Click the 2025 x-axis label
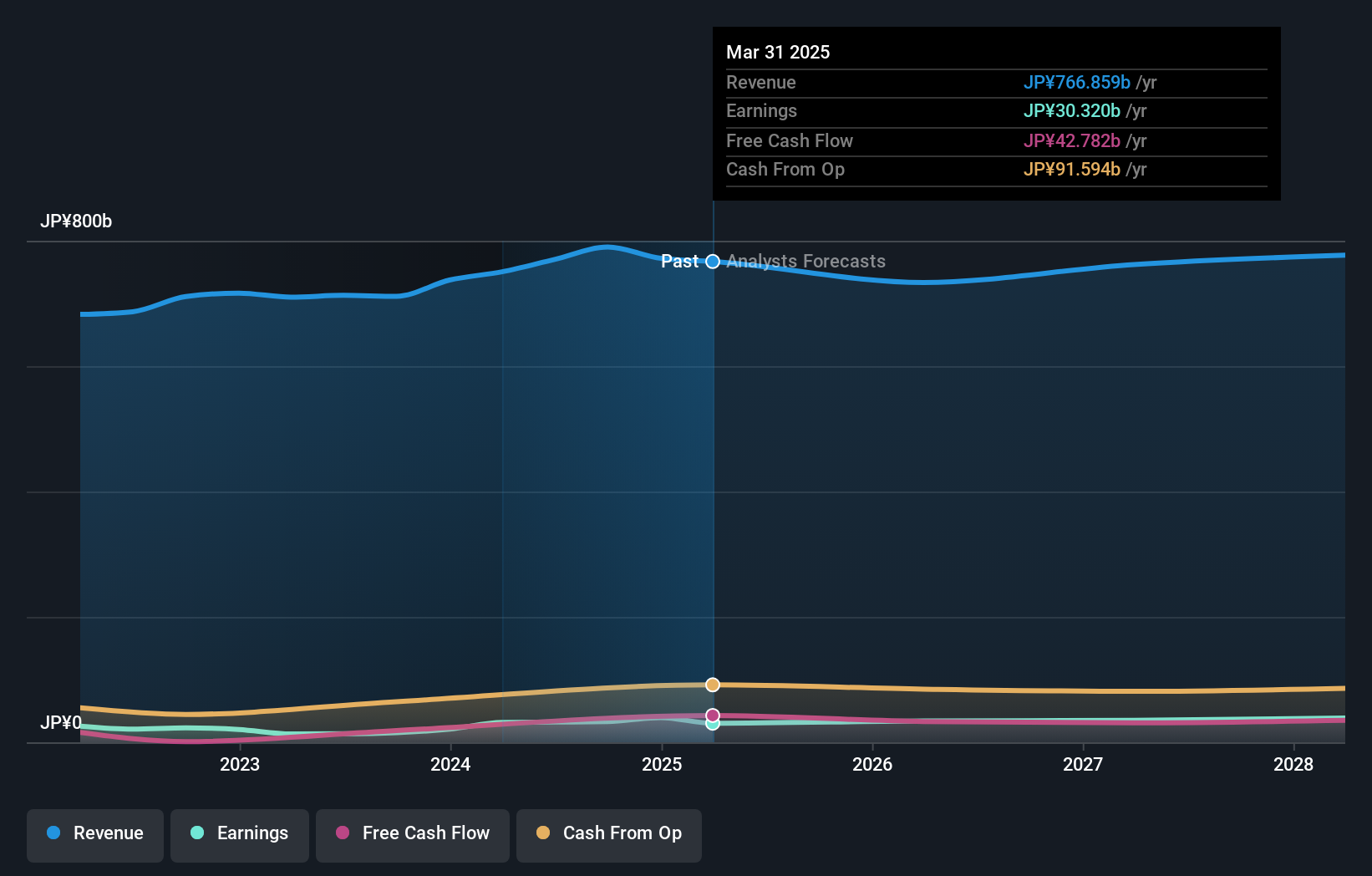Viewport: 1372px width, 876px height. coord(662,764)
